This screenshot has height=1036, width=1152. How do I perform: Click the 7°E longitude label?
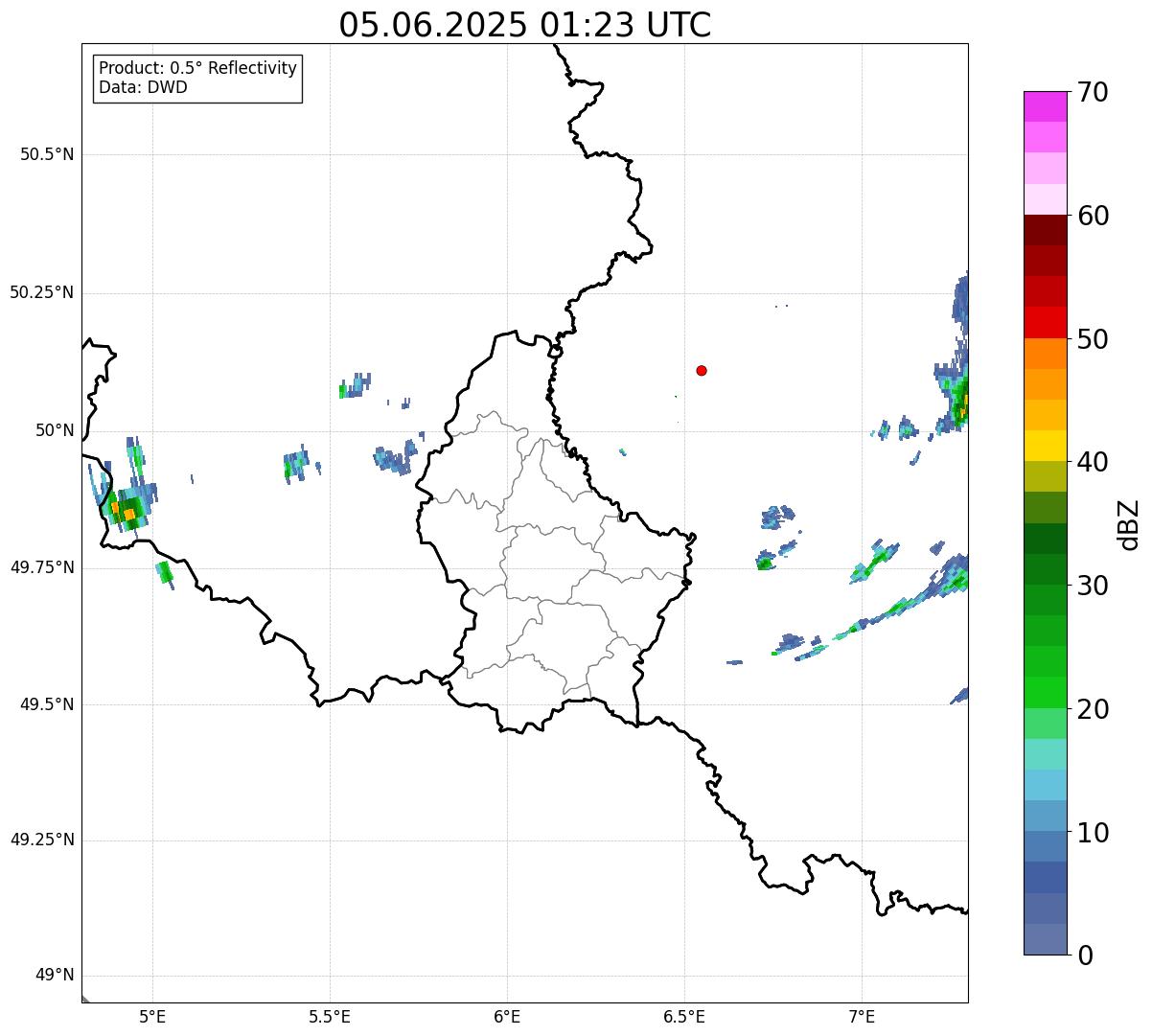[x=862, y=1016]
